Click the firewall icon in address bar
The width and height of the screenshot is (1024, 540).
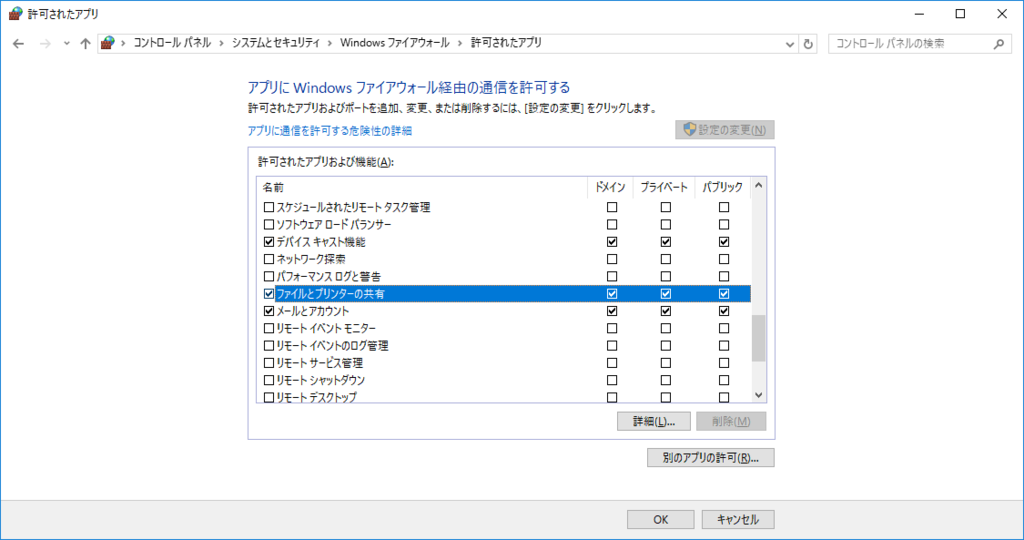pyautogui.click(x=108, y=43)
